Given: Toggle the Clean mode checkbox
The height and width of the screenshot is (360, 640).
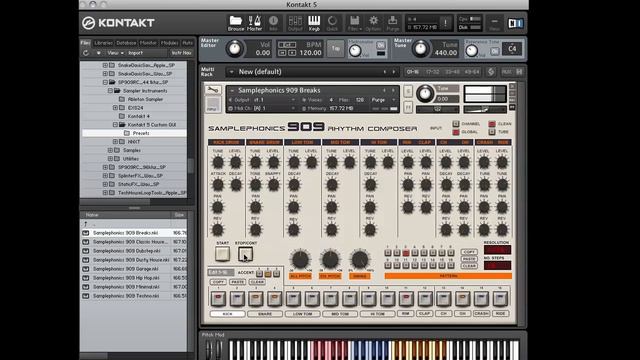Looking at the screenshot, I should 492,124.
